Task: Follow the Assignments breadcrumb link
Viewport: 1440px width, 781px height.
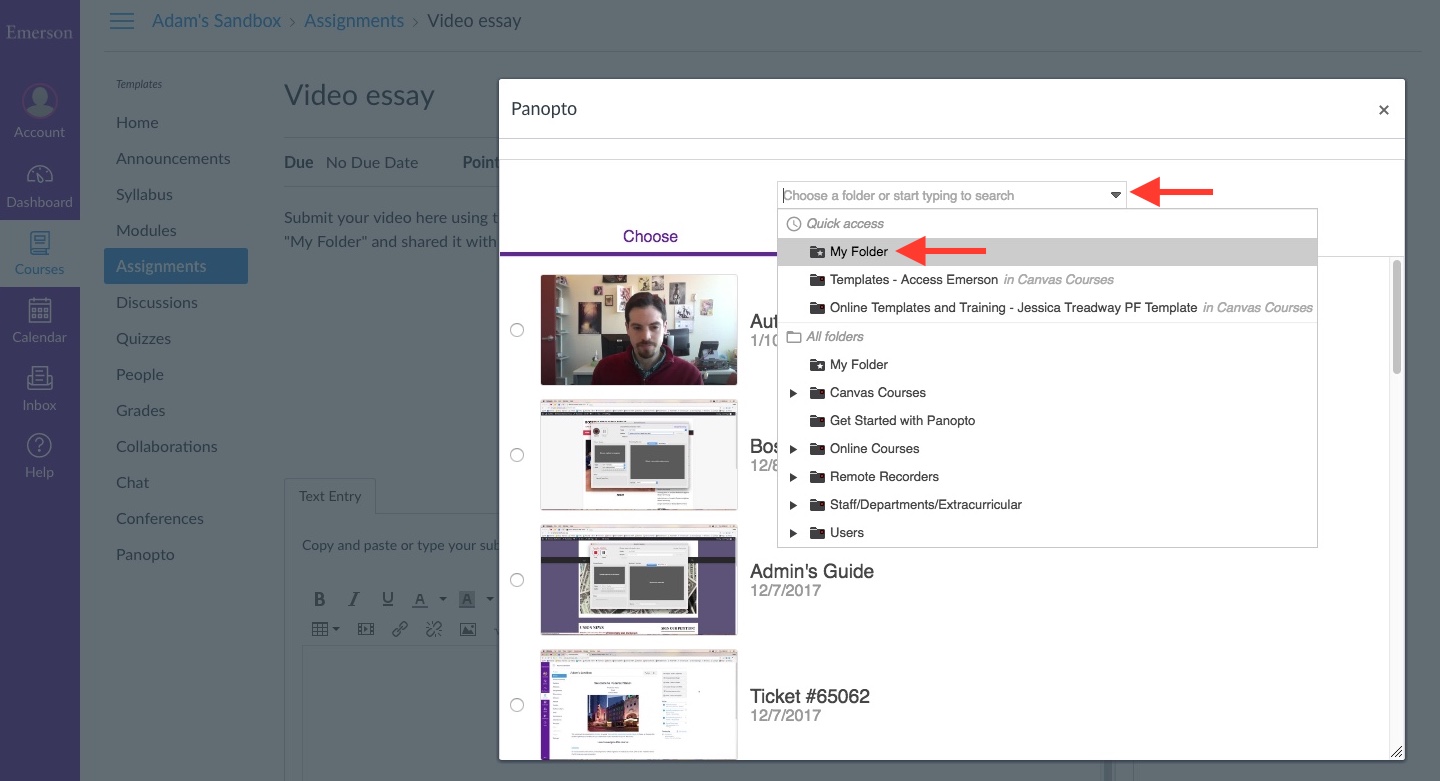Action: coord(354,20)
